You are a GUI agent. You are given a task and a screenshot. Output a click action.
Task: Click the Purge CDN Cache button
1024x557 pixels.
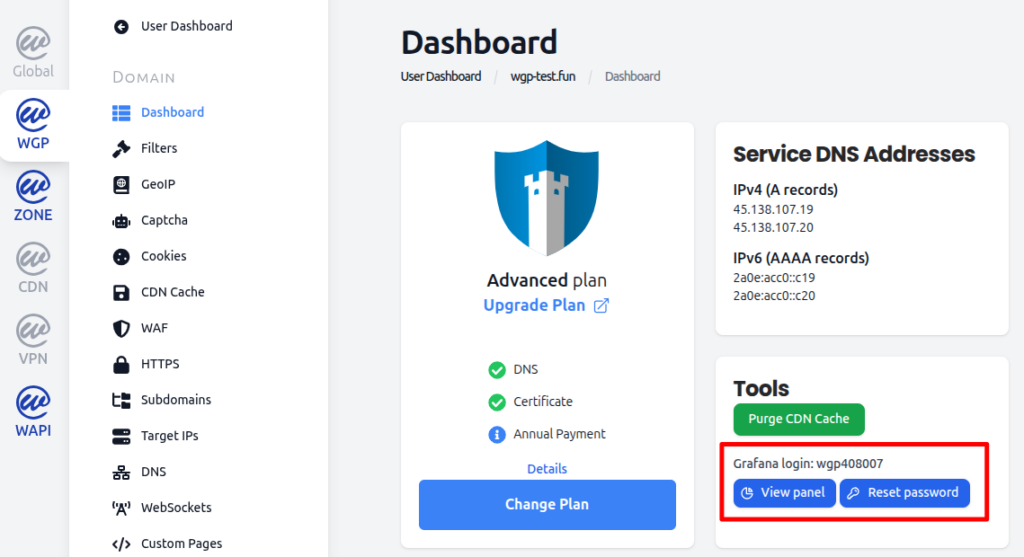799,419
